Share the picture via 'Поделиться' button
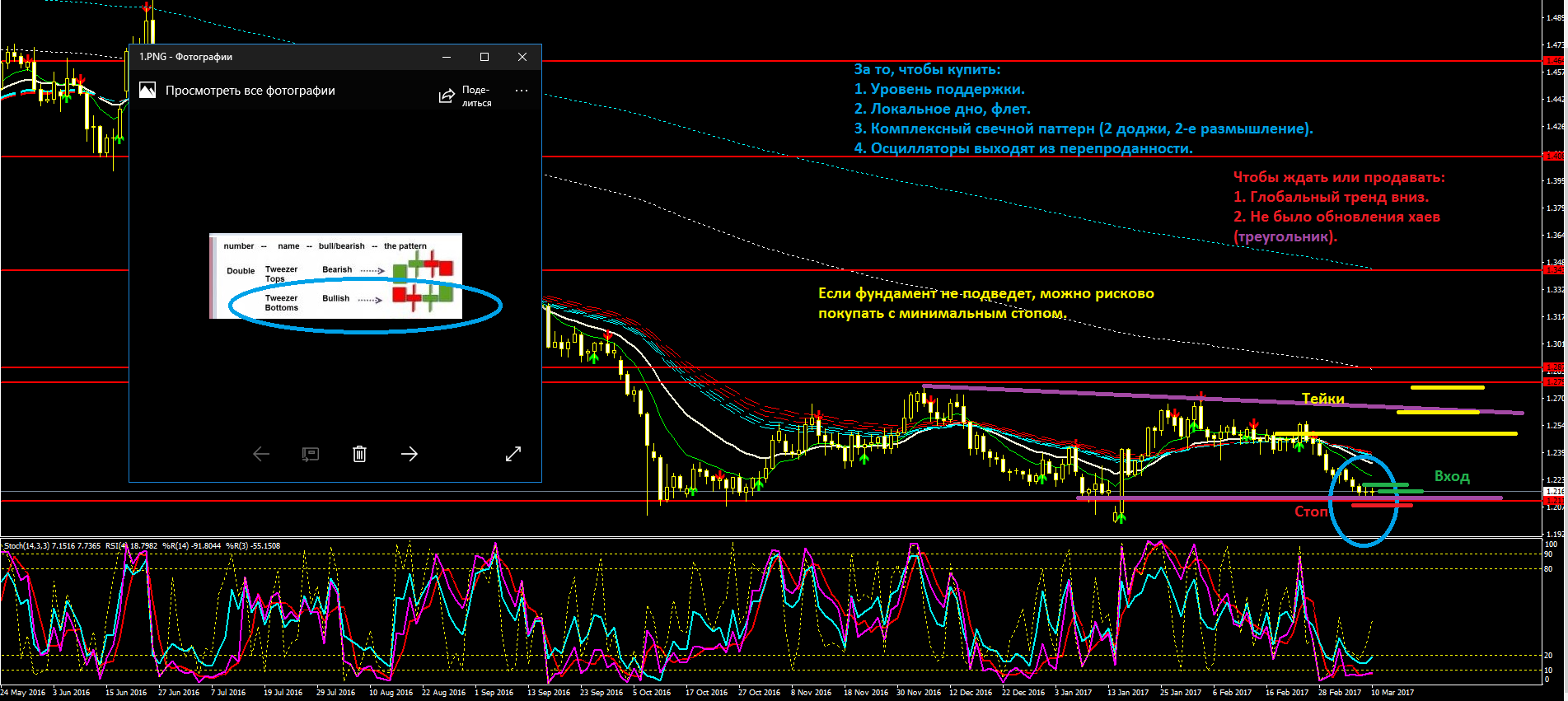 pyautogui.click(x=466, y=96)
